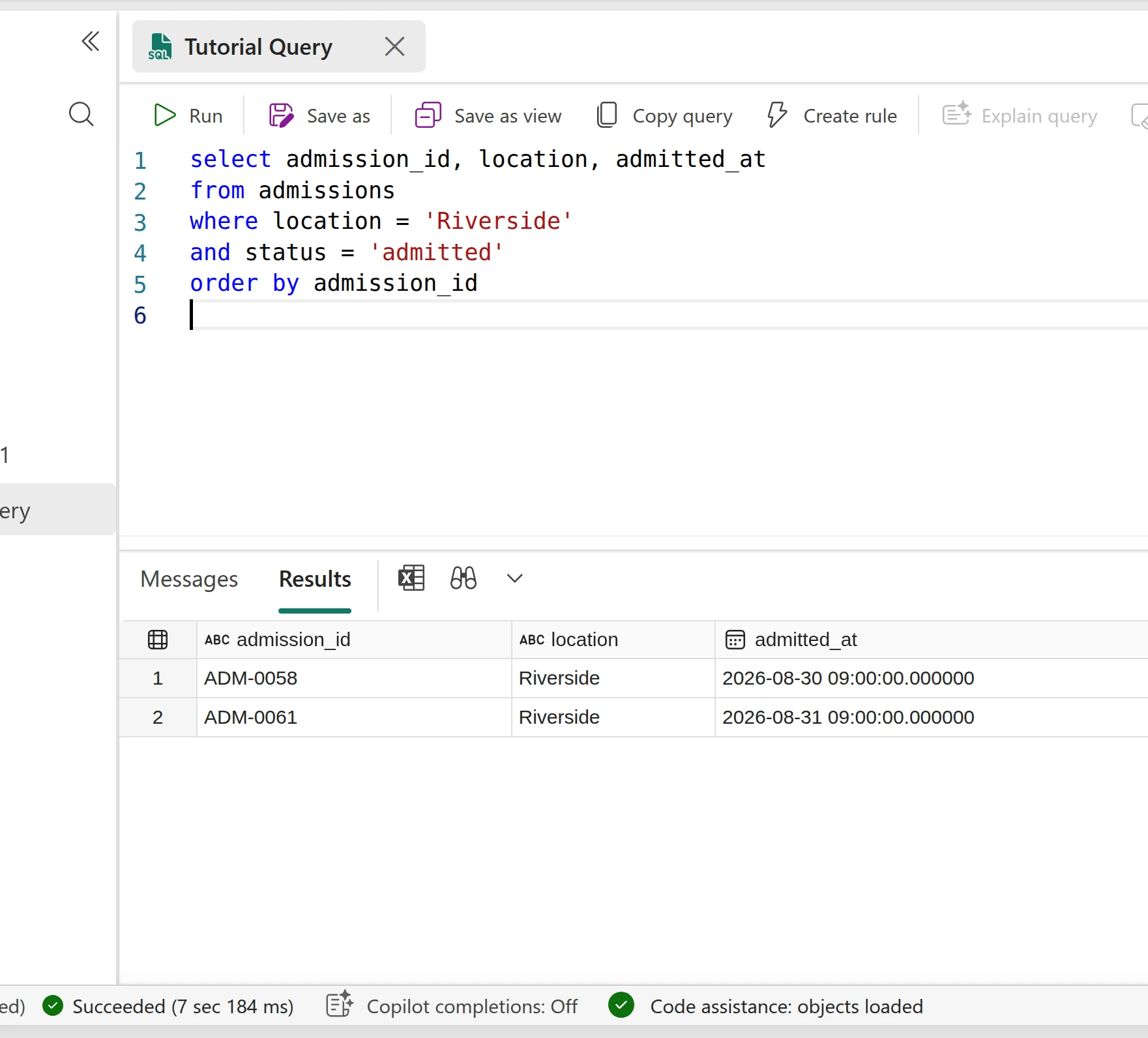This screenshot has height=1038, width=1148.
Task: Select the 2026-08-30 09:00:00 timestamp cell
Action: pos(932,678)
